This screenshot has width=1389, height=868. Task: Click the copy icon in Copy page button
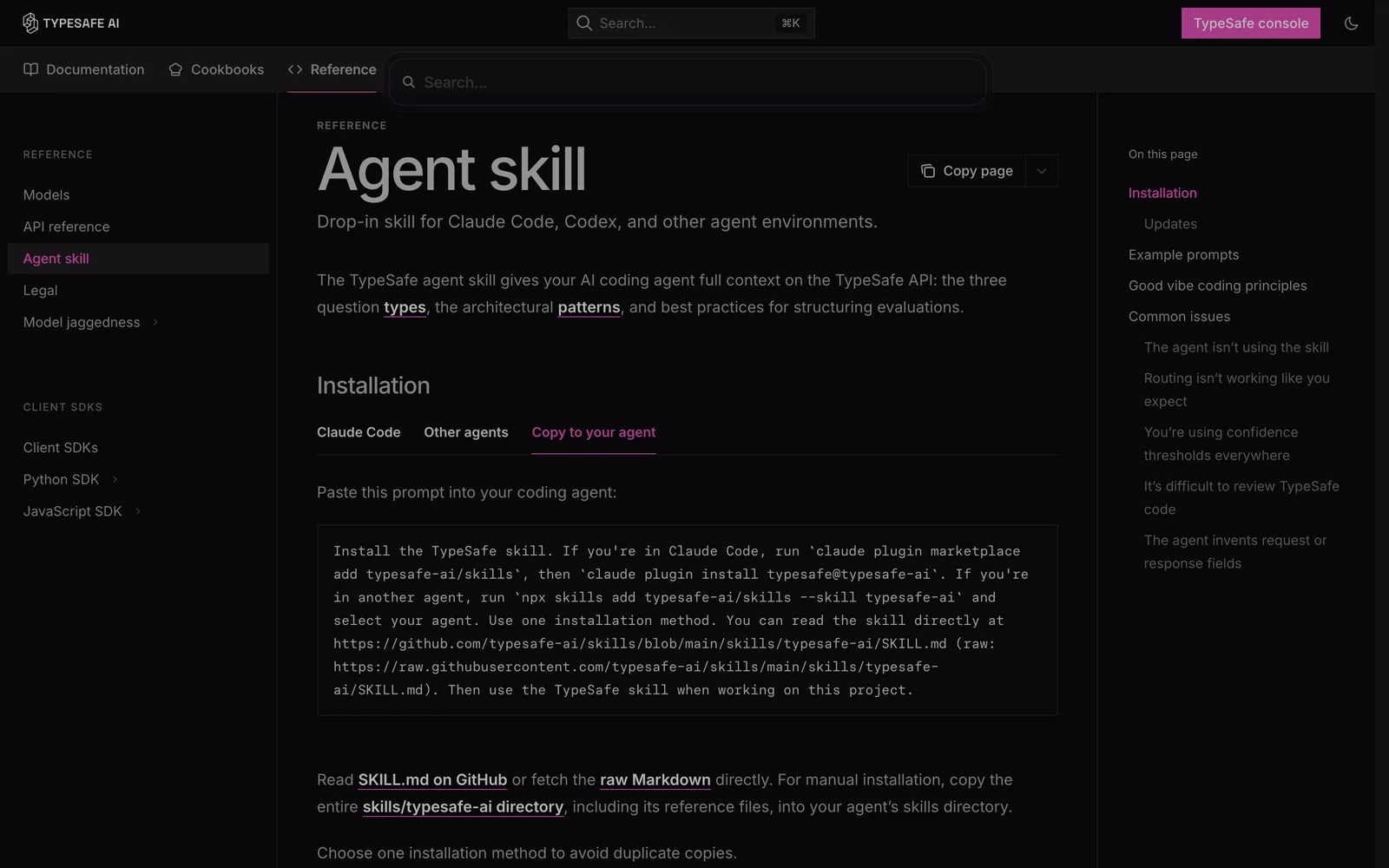click(x=928, y=171)
